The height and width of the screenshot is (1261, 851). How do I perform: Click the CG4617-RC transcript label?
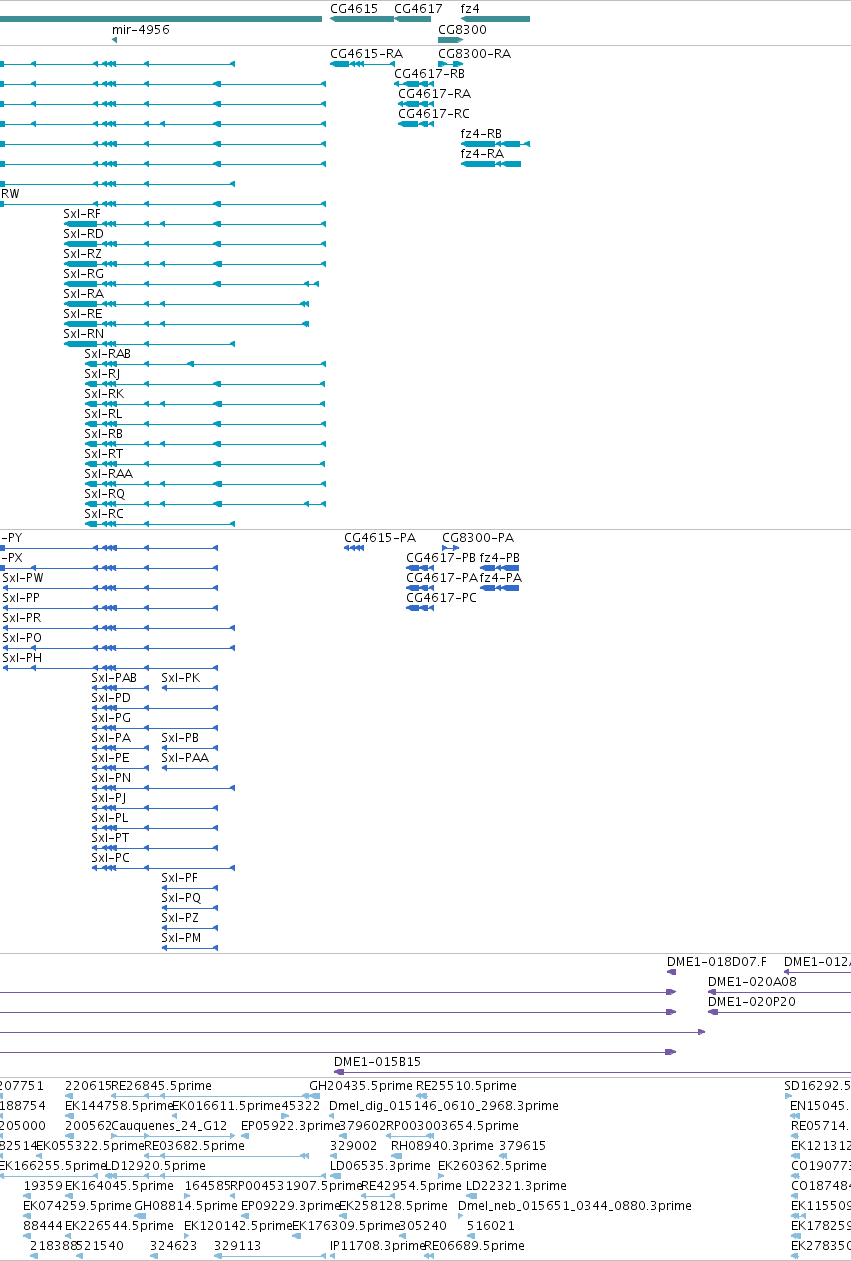(434, 114)
